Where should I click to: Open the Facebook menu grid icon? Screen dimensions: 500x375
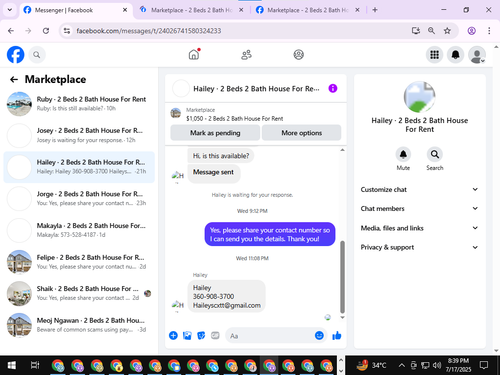(x=434, y=55)
